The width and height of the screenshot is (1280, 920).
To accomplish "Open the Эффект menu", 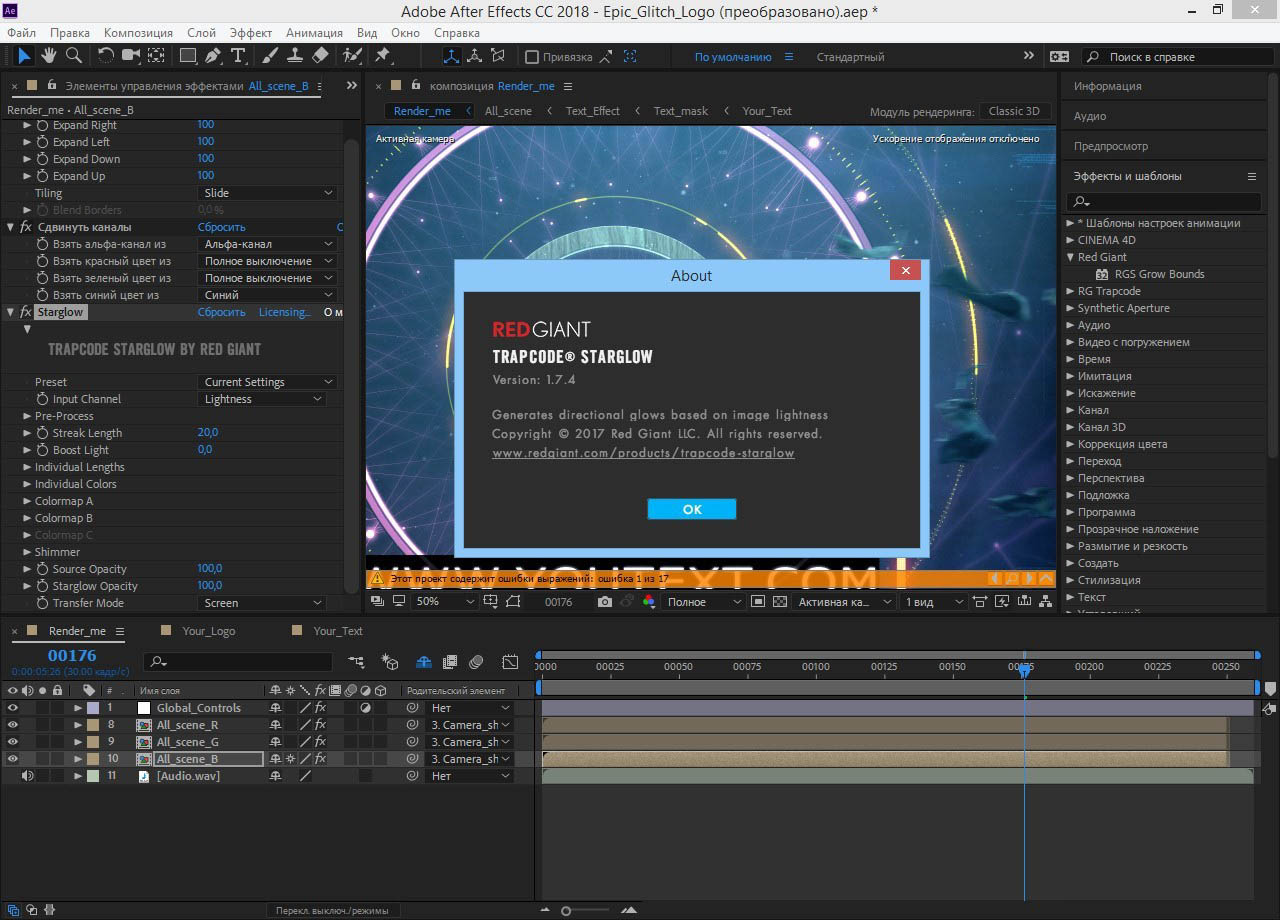I will tap(251, 33).
